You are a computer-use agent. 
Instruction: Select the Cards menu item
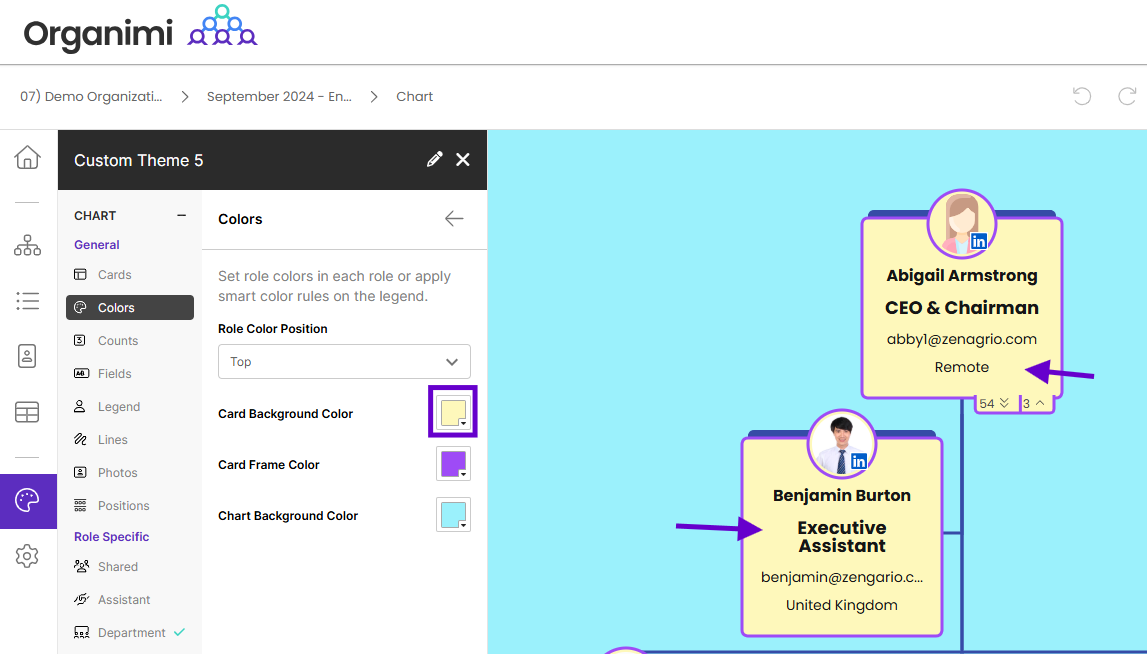[x=114, y=275]
